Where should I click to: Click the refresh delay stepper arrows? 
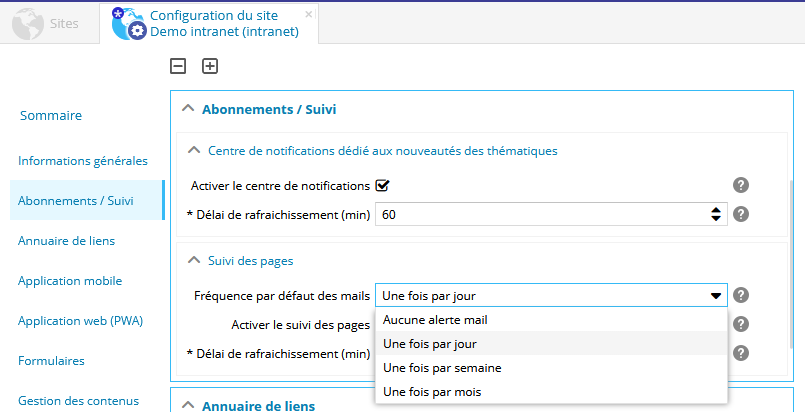pos(716,214)
